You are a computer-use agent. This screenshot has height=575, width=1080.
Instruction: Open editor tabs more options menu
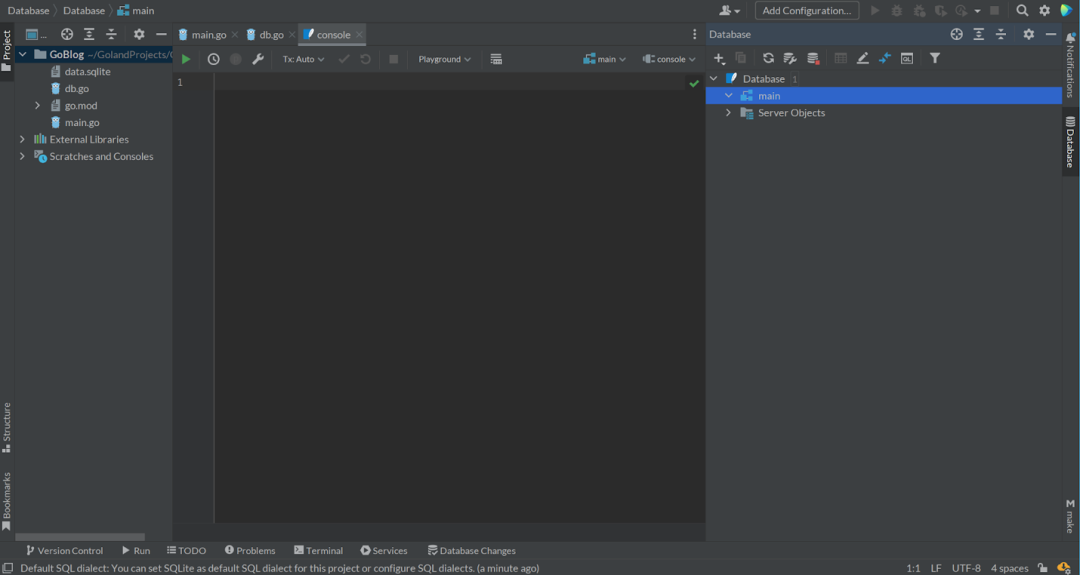click(x=694, y=34)
